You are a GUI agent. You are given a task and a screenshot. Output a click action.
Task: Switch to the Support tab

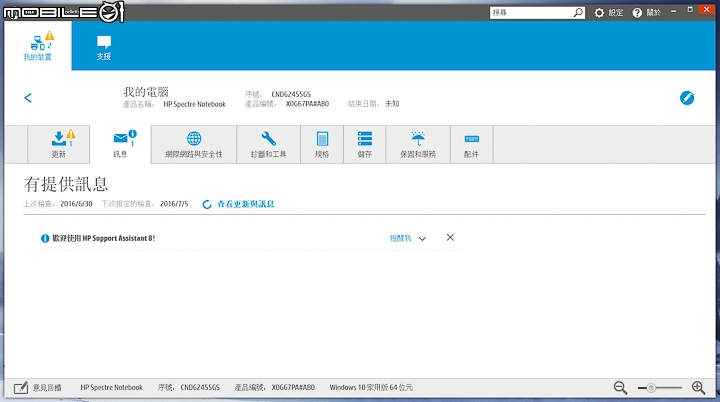(x=104, y=48)
